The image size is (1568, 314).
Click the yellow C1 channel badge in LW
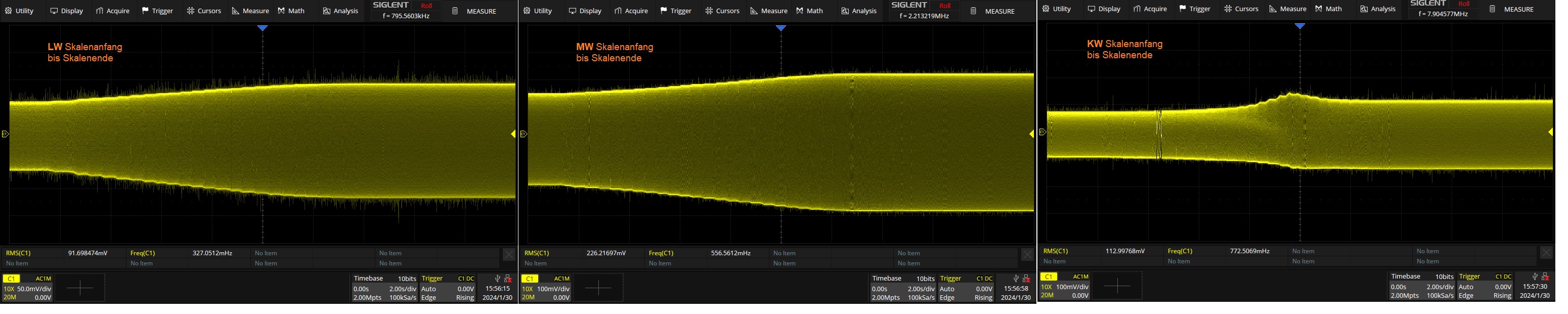pos(11,278)
